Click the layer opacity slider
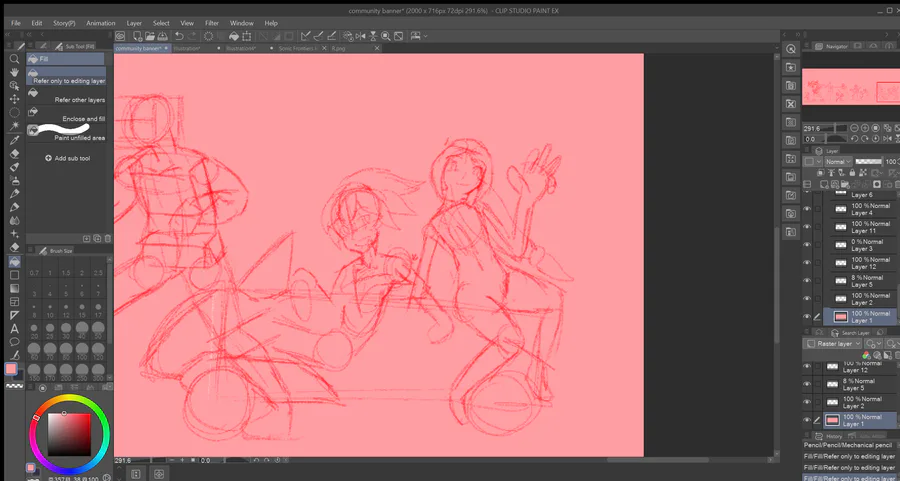900x481 pixels. click(x=868, y=162)
